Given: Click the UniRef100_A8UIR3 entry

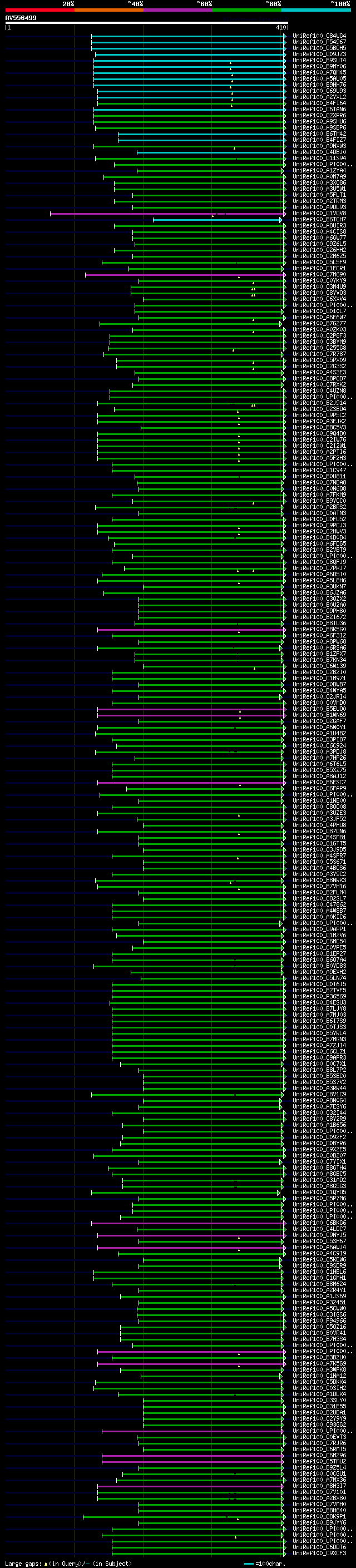Looking at the screenshot, I should click(319, 226).
